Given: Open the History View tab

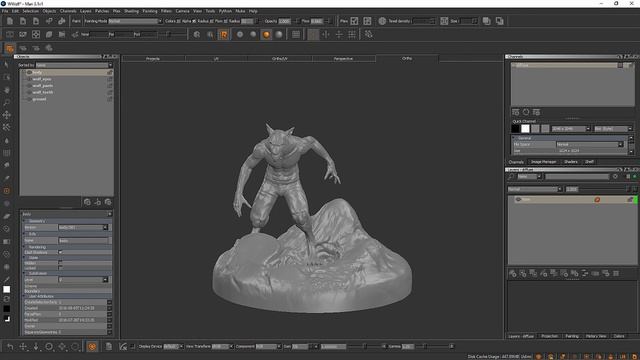Looking at the screenshot, I should [596, 336].
